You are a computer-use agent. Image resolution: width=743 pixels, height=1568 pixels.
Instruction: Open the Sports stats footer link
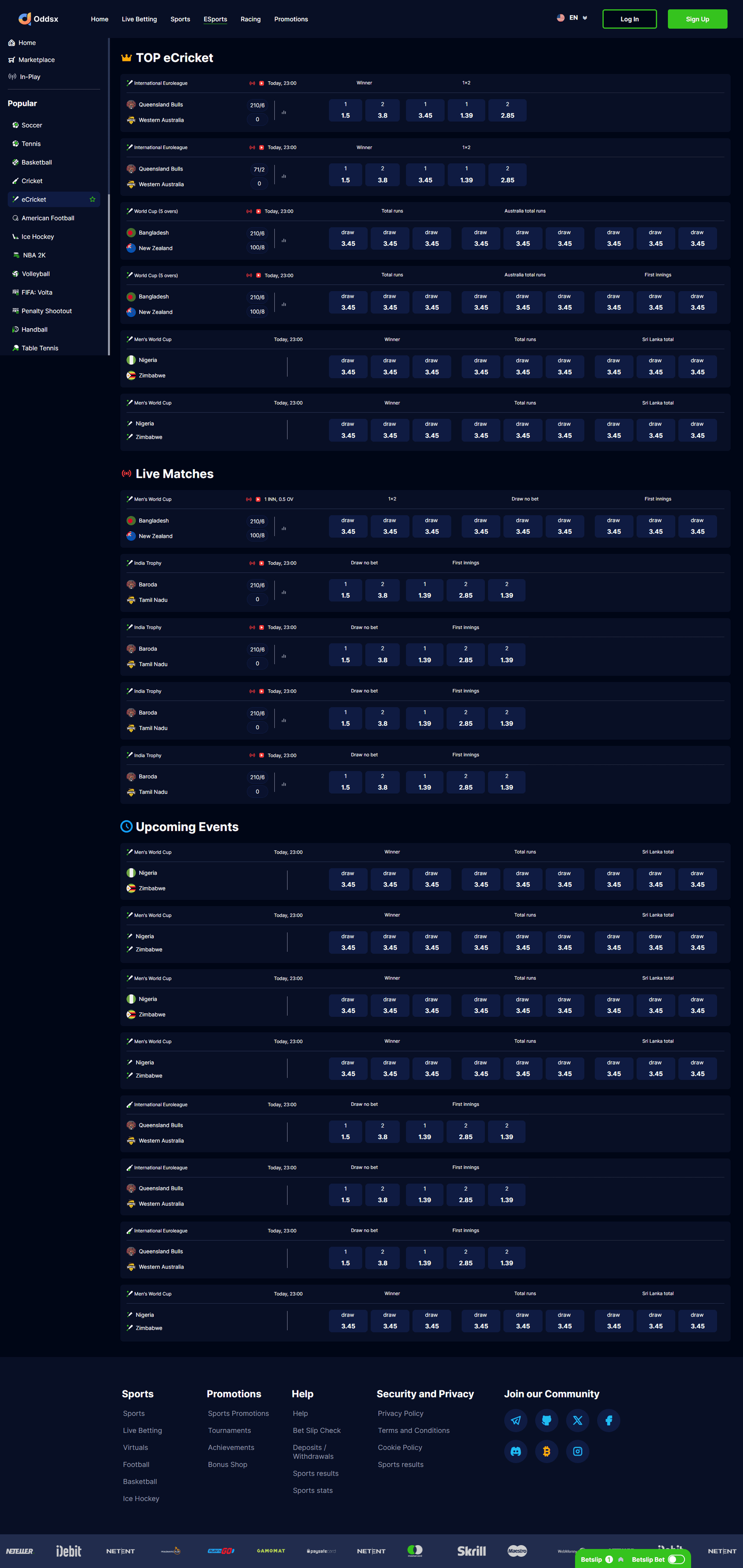pyautogui.click(x=313, y=1490)
